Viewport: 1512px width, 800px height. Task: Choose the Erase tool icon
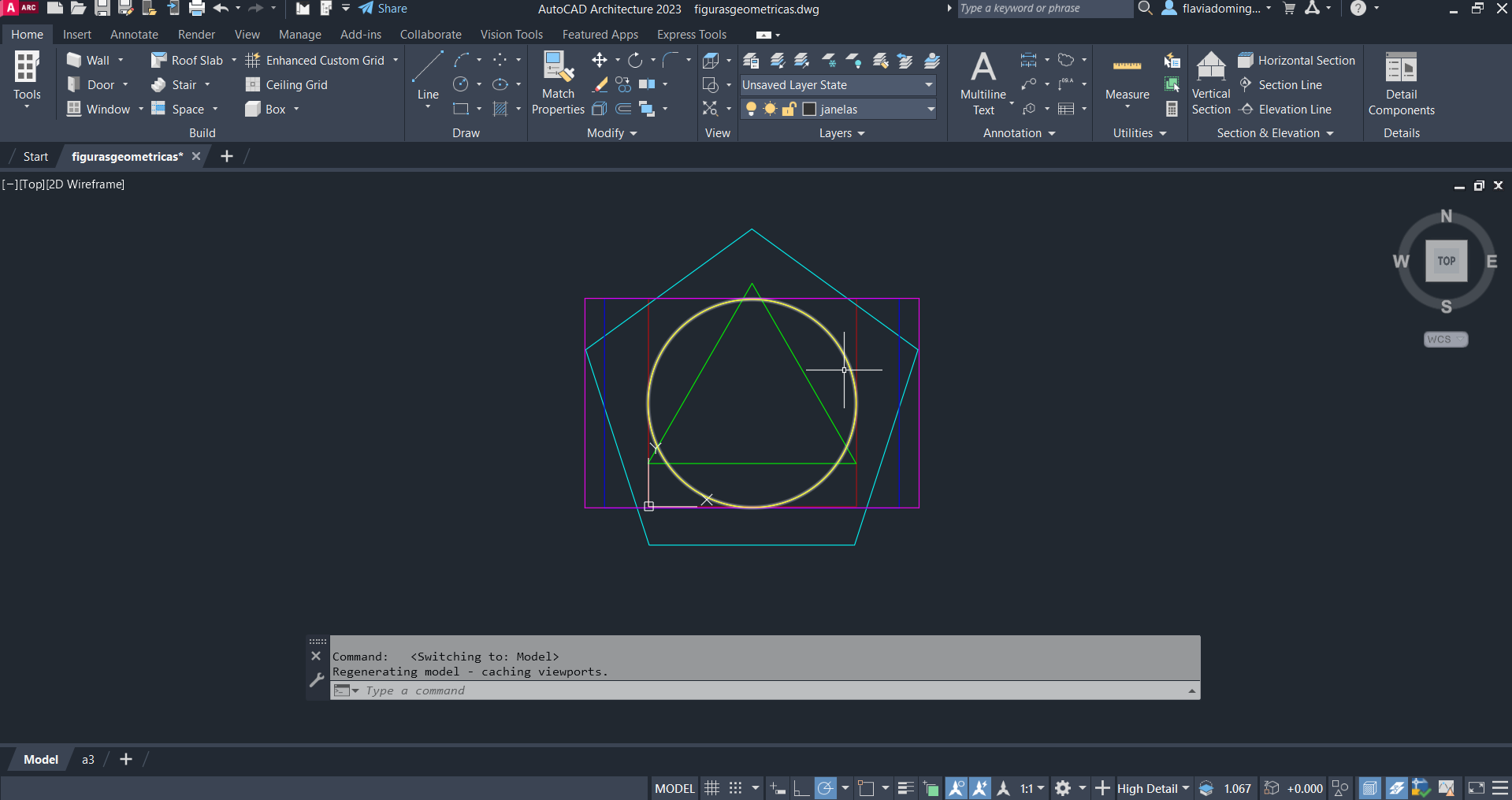[600, 85]
